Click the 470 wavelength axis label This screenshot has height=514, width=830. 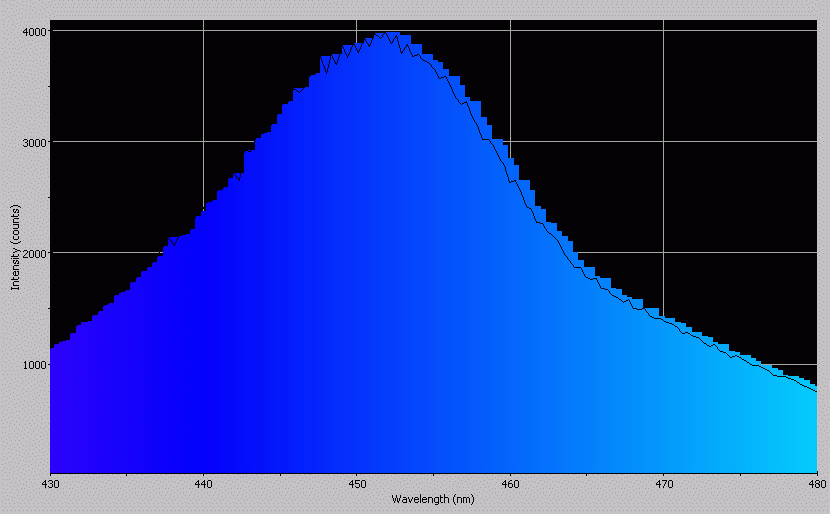click(664, 484)
